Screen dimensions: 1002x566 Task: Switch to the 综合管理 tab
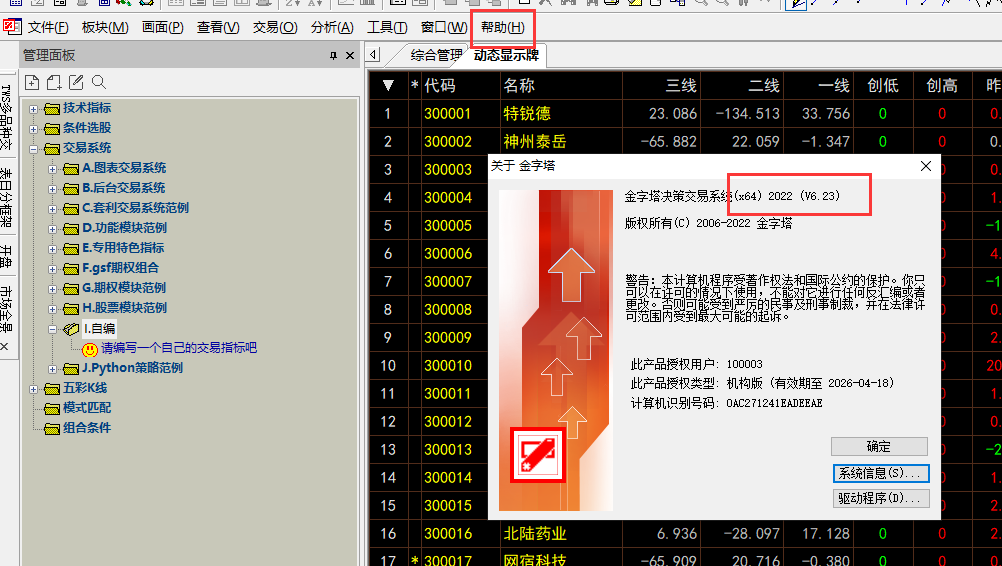pyautogui.click(x=436, y=56)
